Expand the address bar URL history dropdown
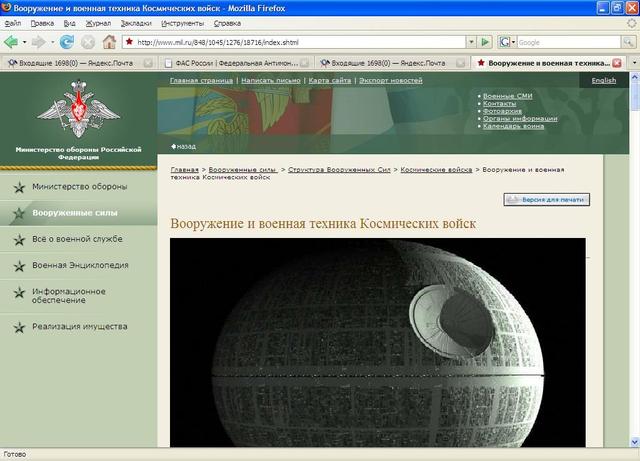The height and width of the screenshot is (461, 640). point(471,42)
